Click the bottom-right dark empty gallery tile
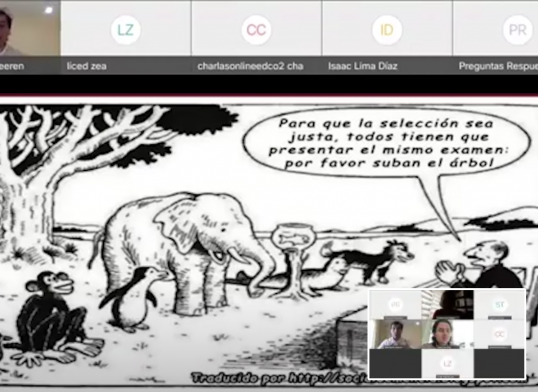The height and width of the screenshot is (392, 538). (x=499, y=364)
